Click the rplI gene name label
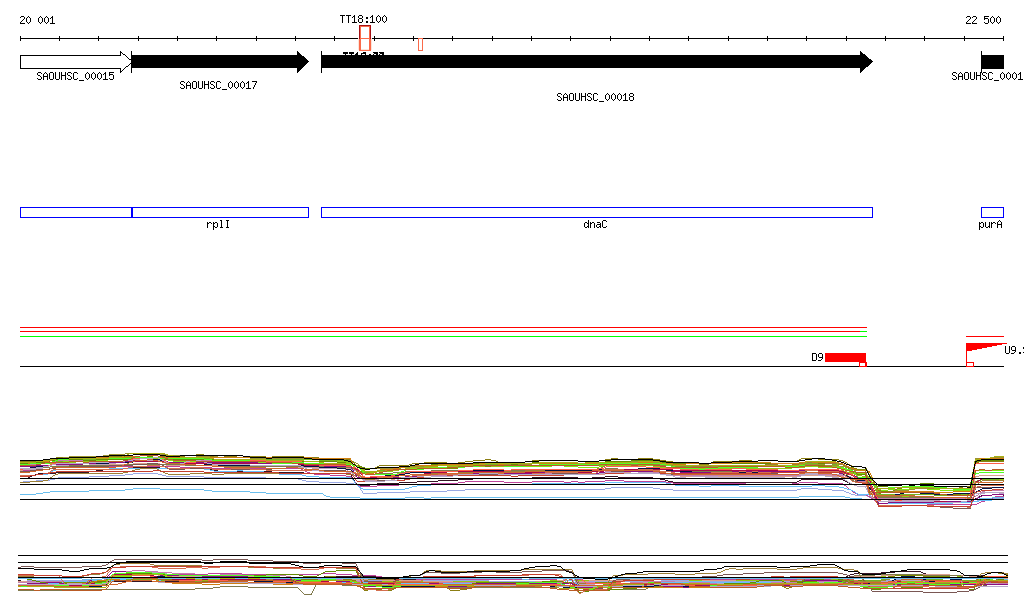This screenshot has height=611, width=1024. coord(218,225)
